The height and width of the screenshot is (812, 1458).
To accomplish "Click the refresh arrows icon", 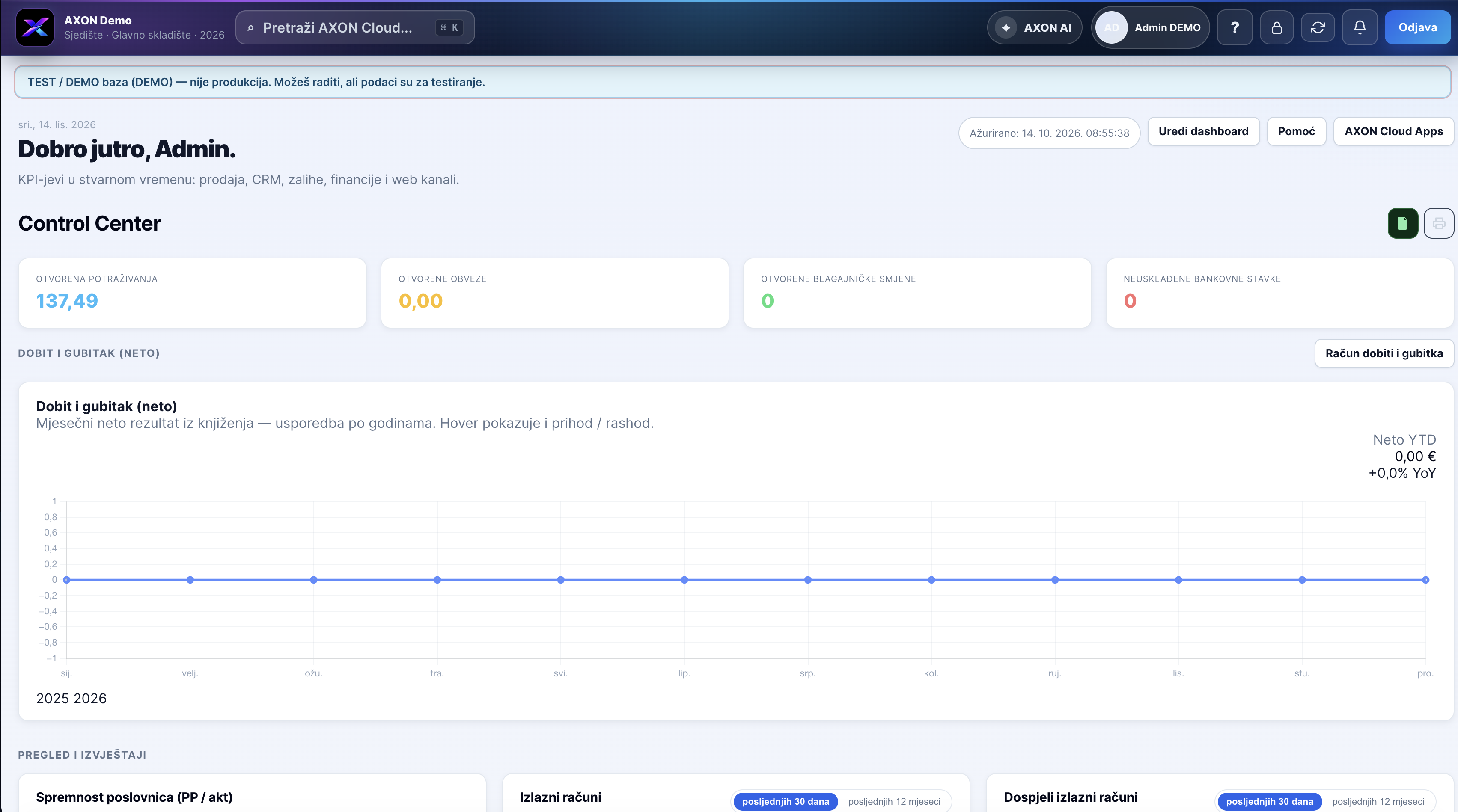I will (x=1318, y=27).
